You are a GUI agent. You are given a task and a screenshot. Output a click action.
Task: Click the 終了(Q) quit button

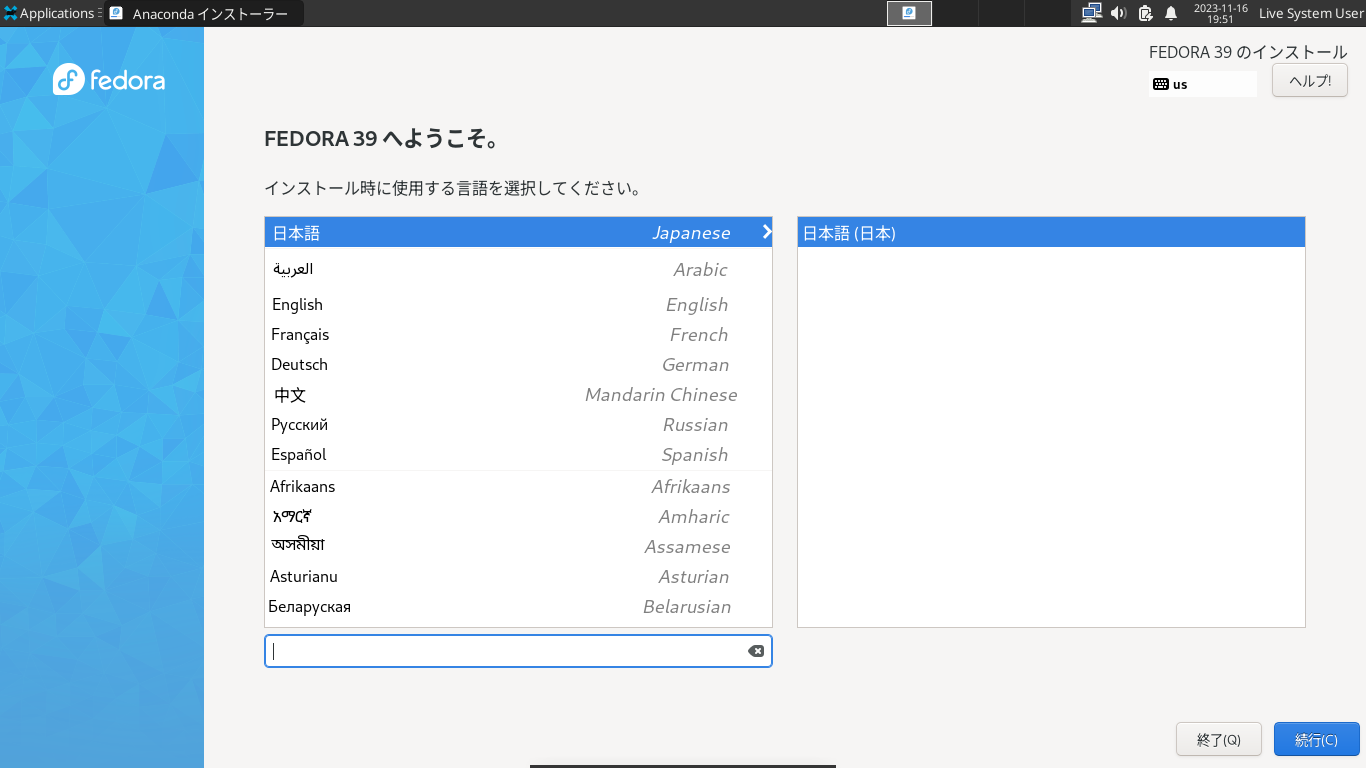coord(1219,739)
